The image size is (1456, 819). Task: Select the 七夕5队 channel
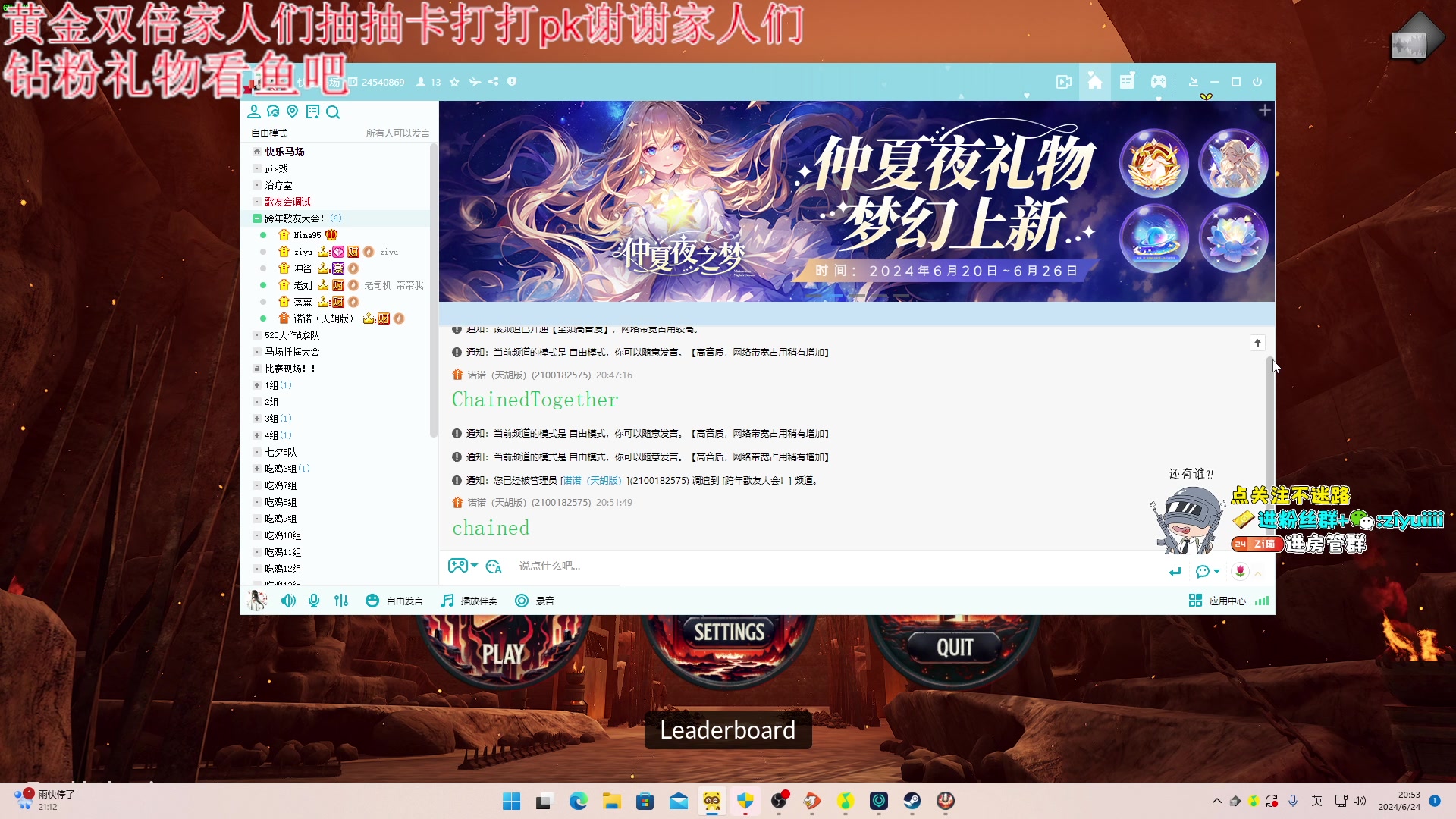pyautogui.click(x=281, y=452)
